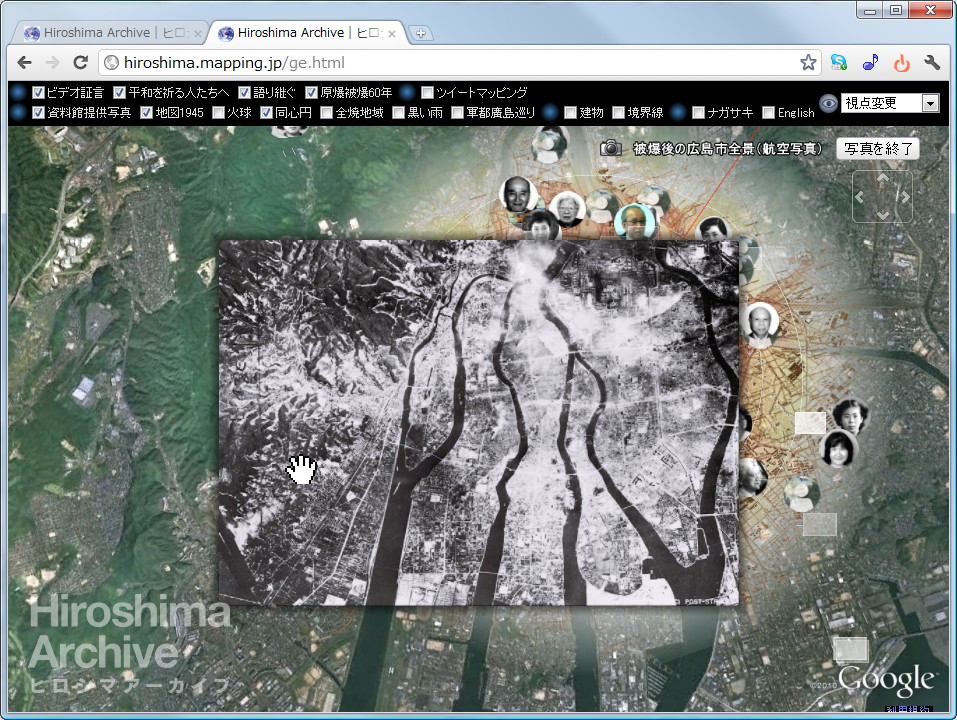The height and width of the screenshot is (720, 957).
Task: Close the first Hiroshima Archive tab
Action: [197, 34]
